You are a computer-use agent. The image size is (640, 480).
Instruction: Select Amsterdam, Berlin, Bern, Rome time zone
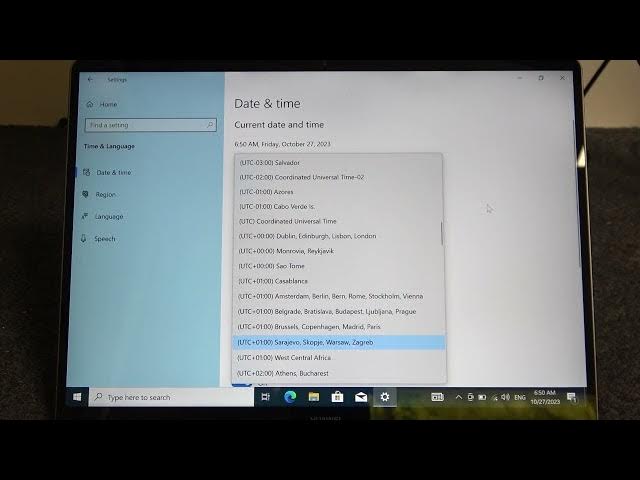click(339, 296)
